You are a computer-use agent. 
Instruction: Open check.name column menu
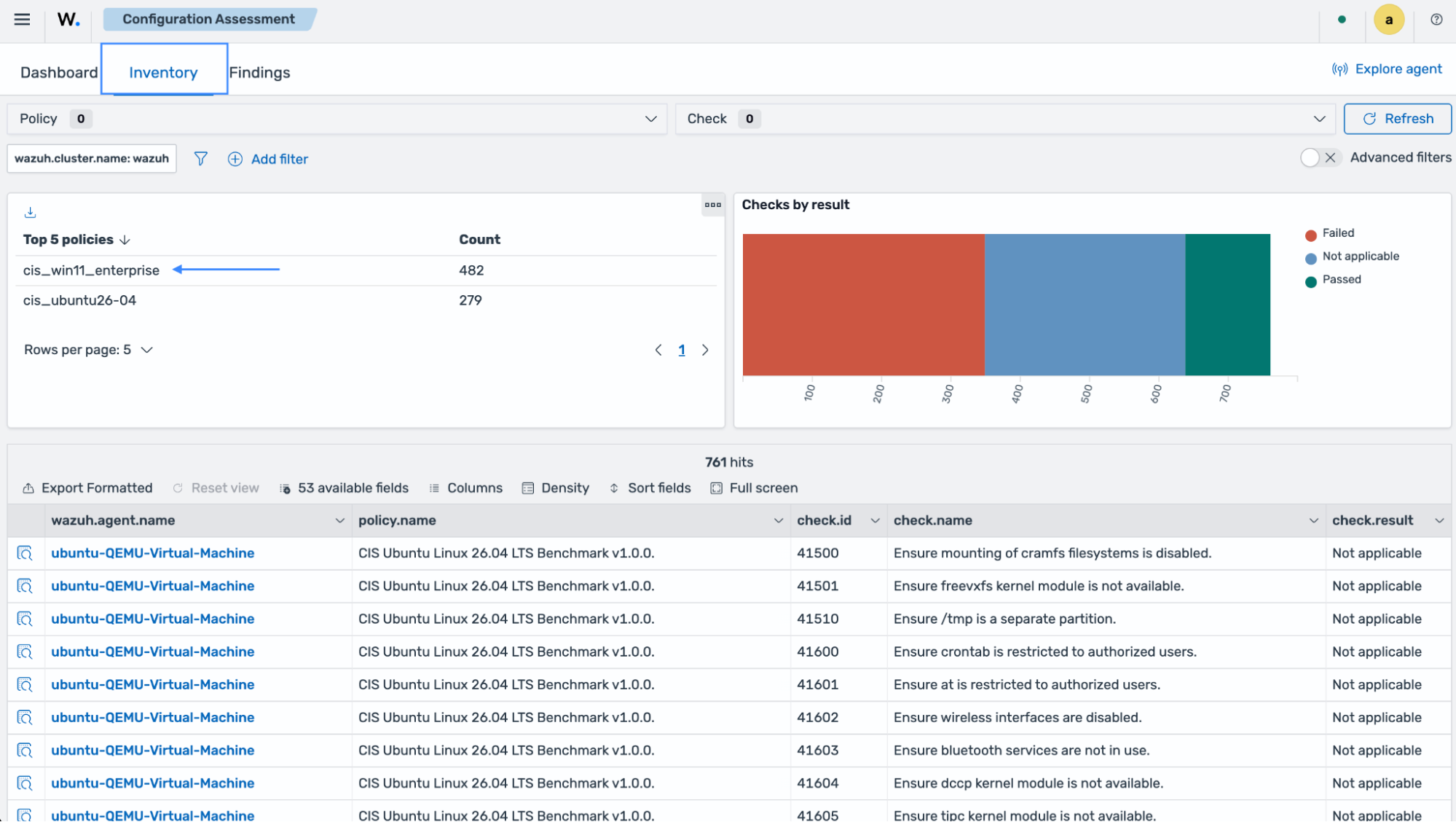[1313, 521]
